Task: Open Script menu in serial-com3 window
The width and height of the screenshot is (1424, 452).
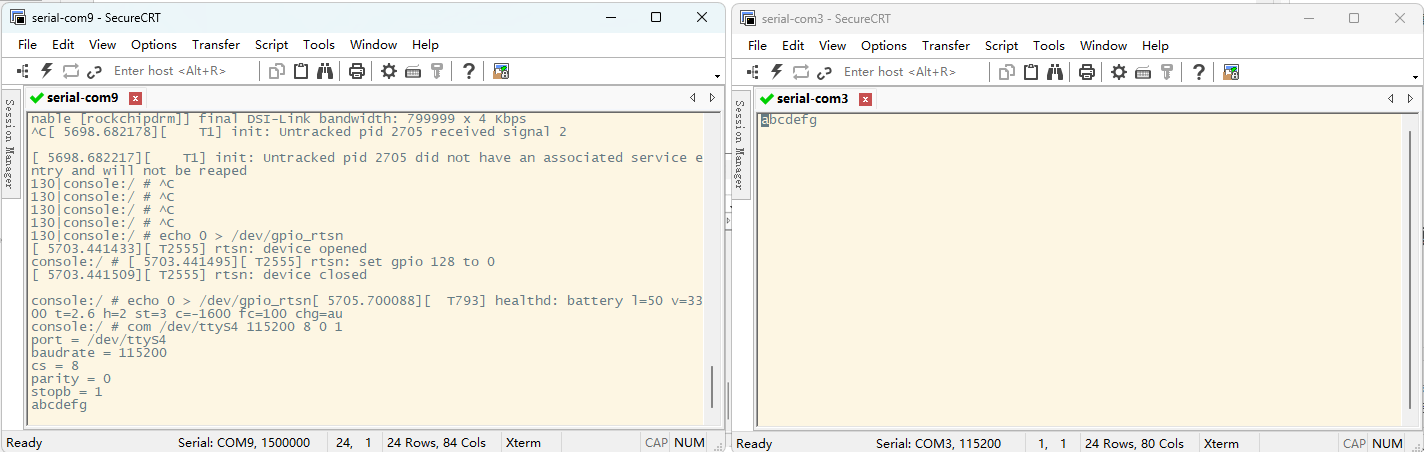Action: (x=1001, y=45)
